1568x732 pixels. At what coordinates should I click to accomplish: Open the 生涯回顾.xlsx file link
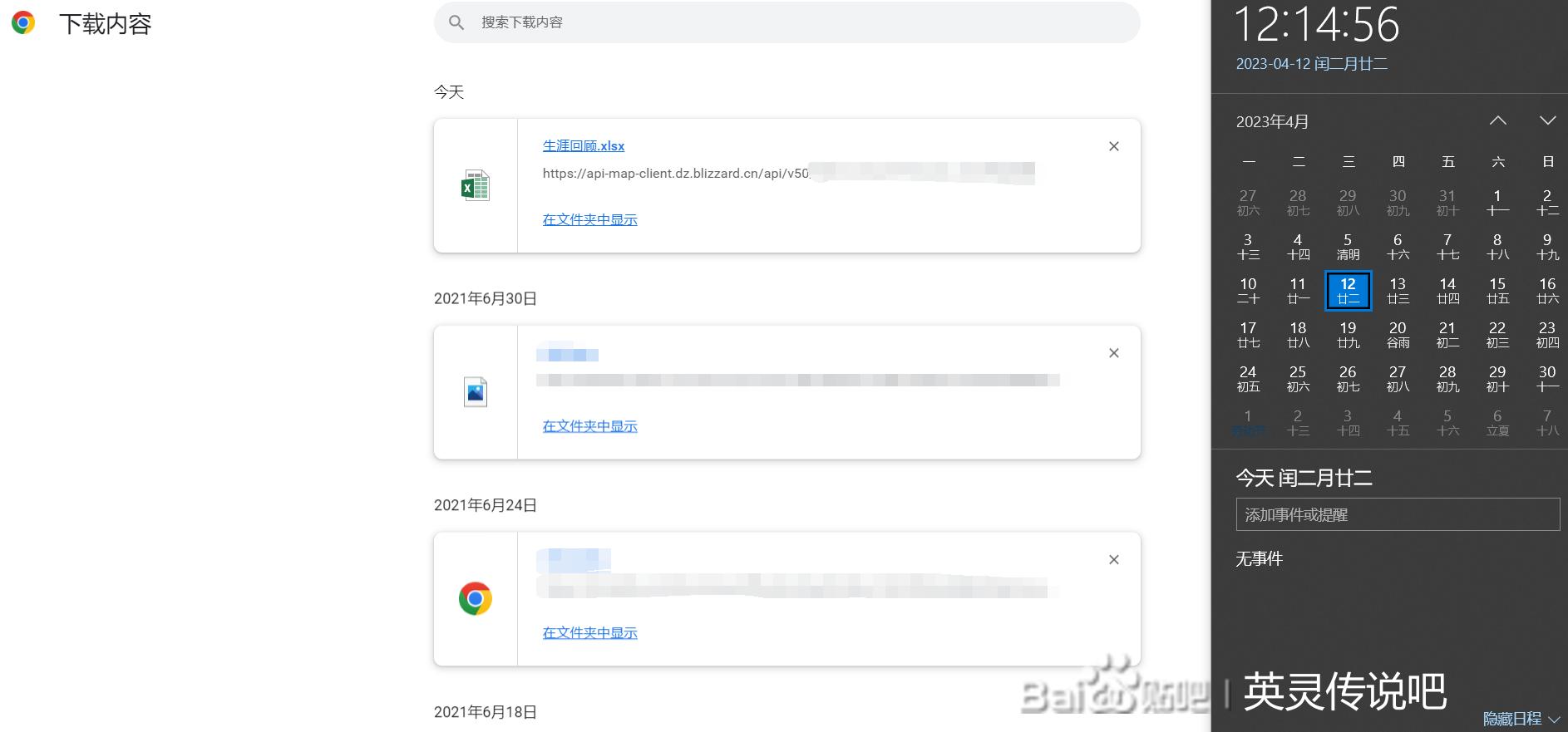(x=584, y=146)
